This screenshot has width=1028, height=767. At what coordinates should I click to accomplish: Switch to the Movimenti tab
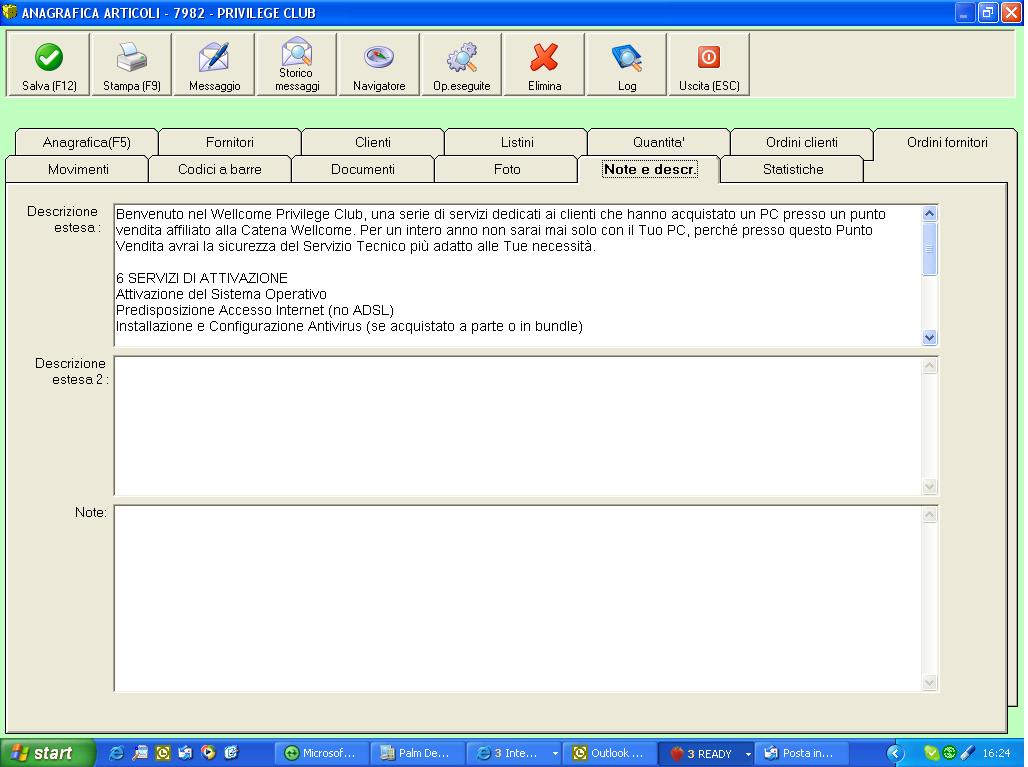[78, 169]
